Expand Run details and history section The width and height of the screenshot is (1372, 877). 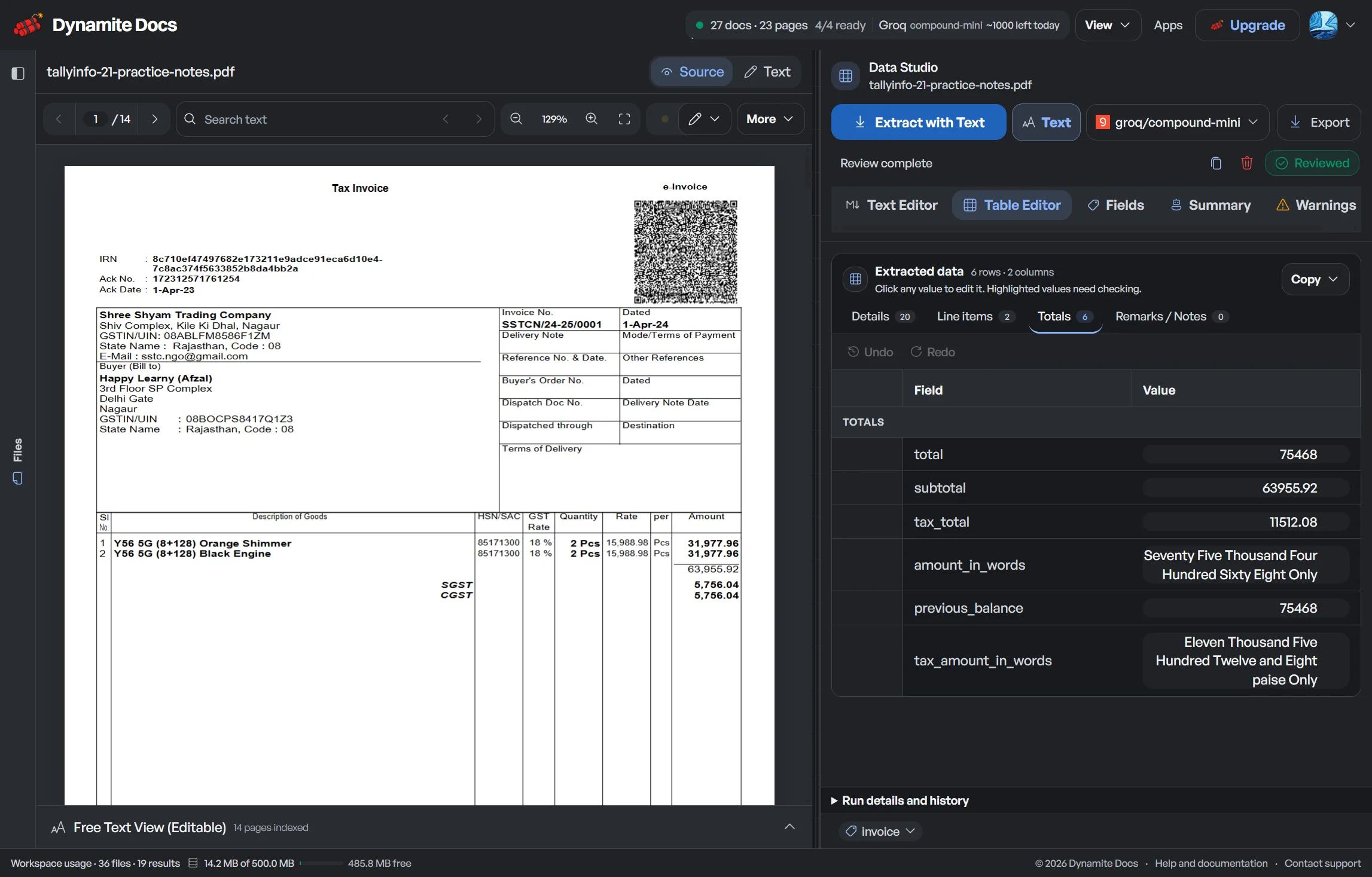(x=900, y=800)
